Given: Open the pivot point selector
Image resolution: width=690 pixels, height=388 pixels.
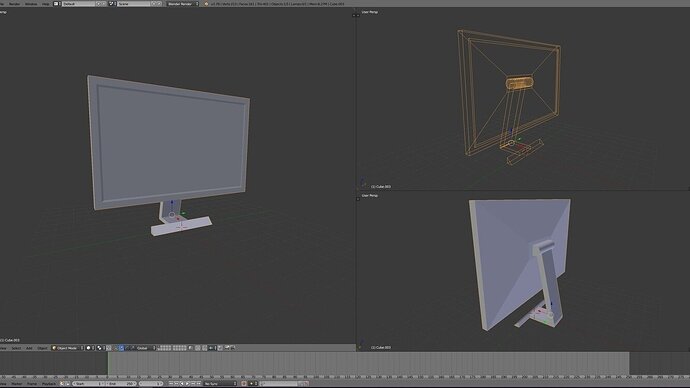Looking at the screenshot, I should (100, 348).
